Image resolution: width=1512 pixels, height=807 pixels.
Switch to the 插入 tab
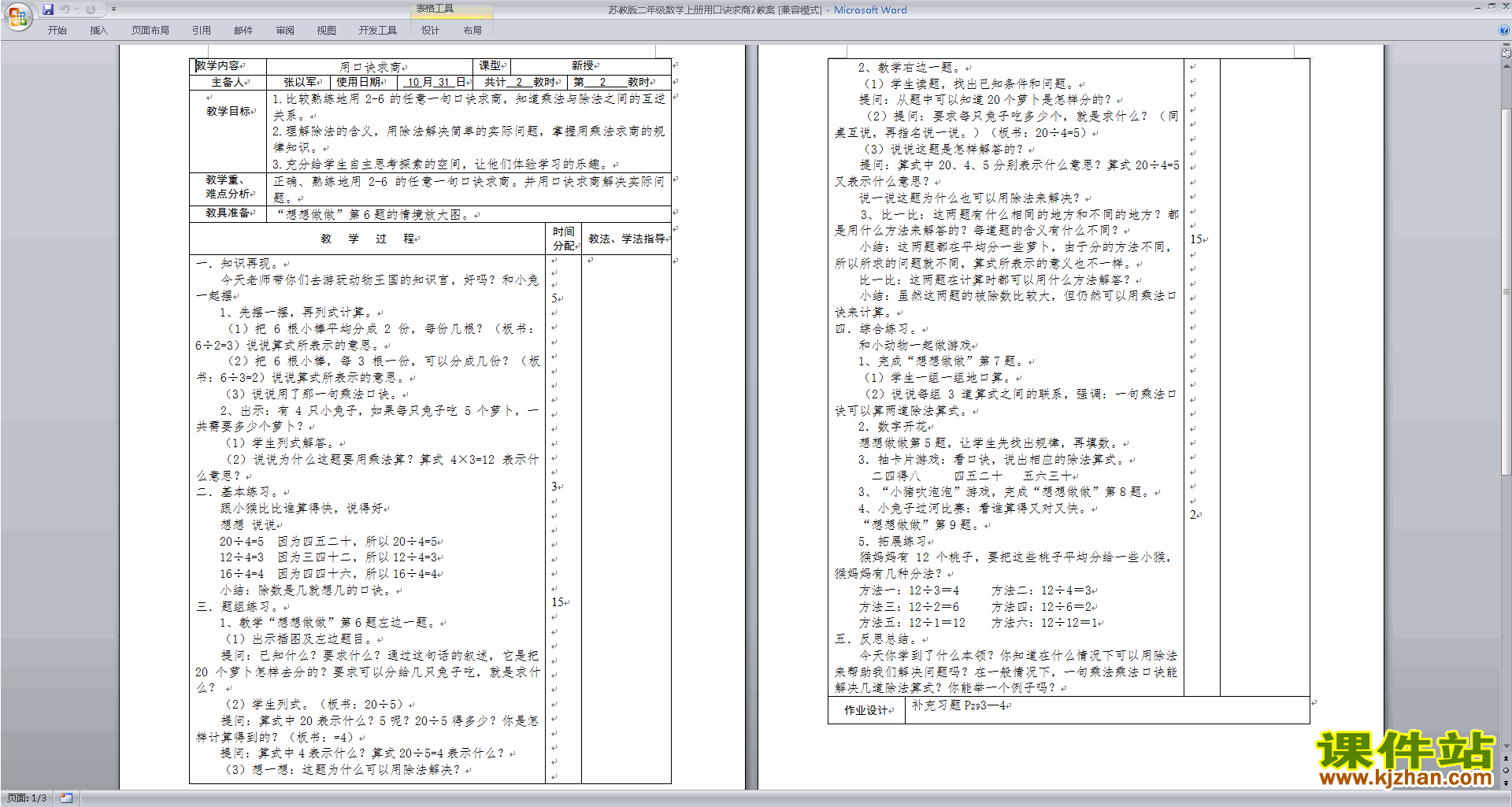(98, 30)
